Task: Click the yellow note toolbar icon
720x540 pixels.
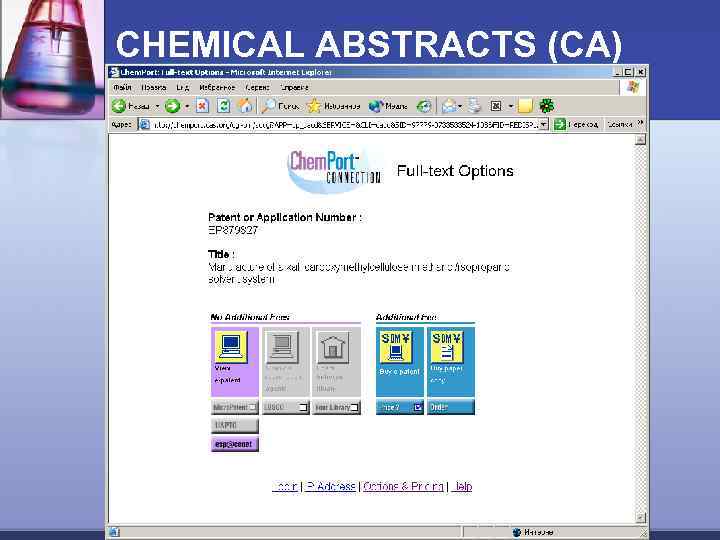Action: (525, 106)
